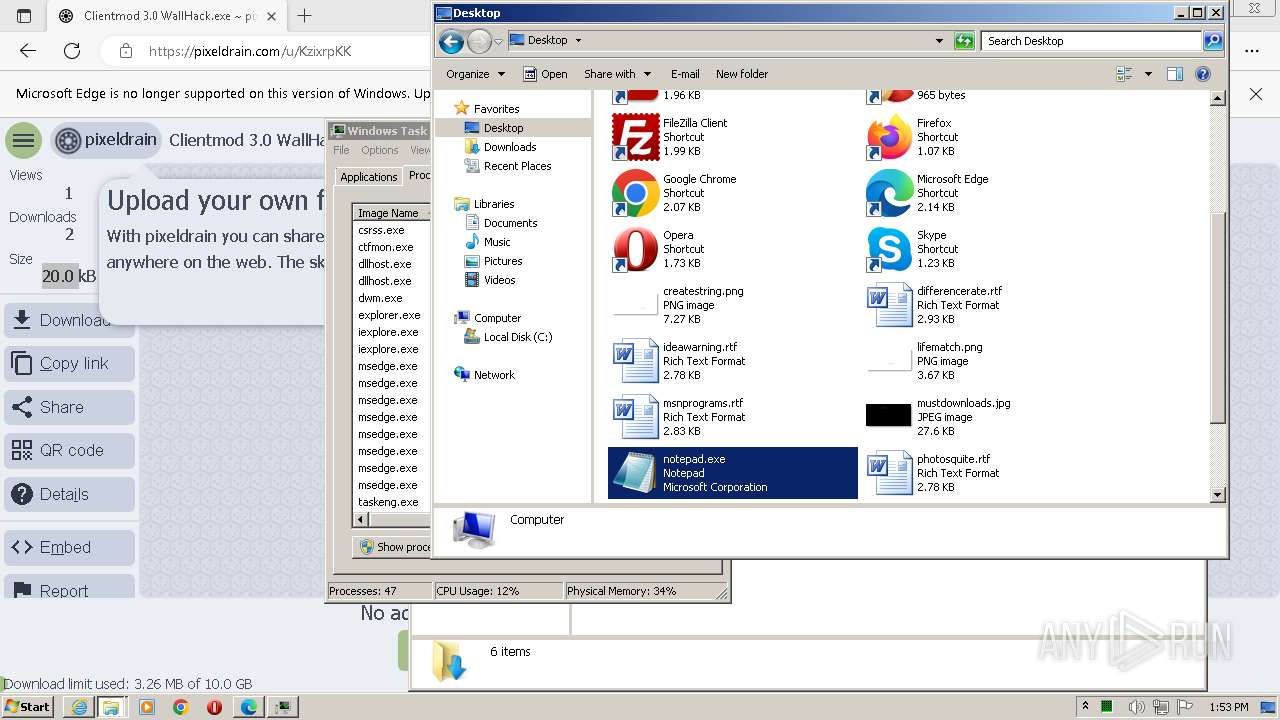Click in Search Desktop field
Image resolution: width=1280 pixels, height=720 pixels.
tap(1092, 41)
